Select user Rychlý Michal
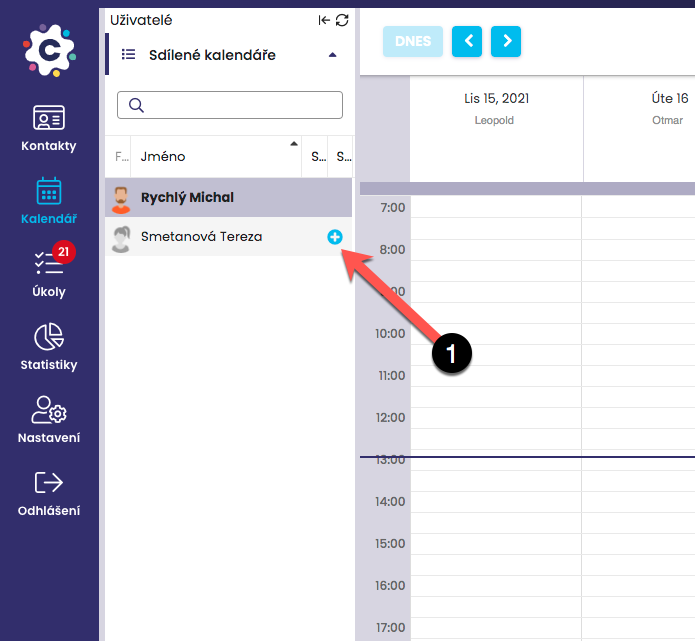 [x=228, y=197]
